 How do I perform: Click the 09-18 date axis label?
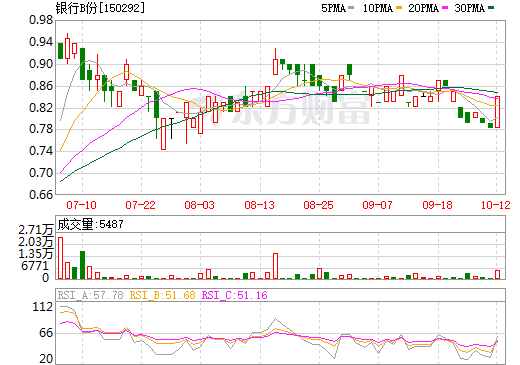pyautogui.click(x=437, y=205)
